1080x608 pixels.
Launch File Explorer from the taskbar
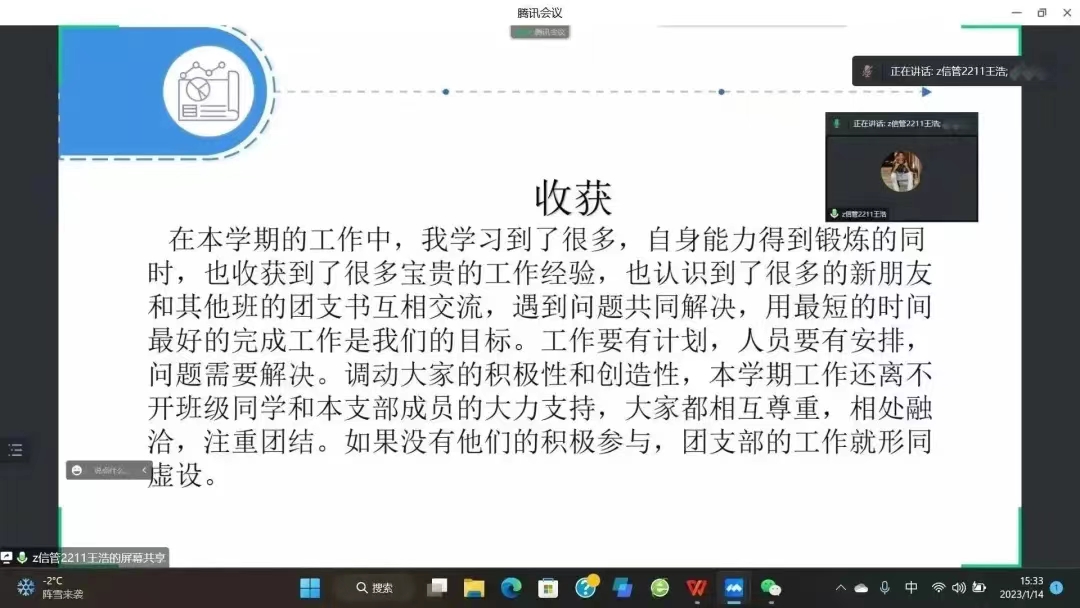474,587
